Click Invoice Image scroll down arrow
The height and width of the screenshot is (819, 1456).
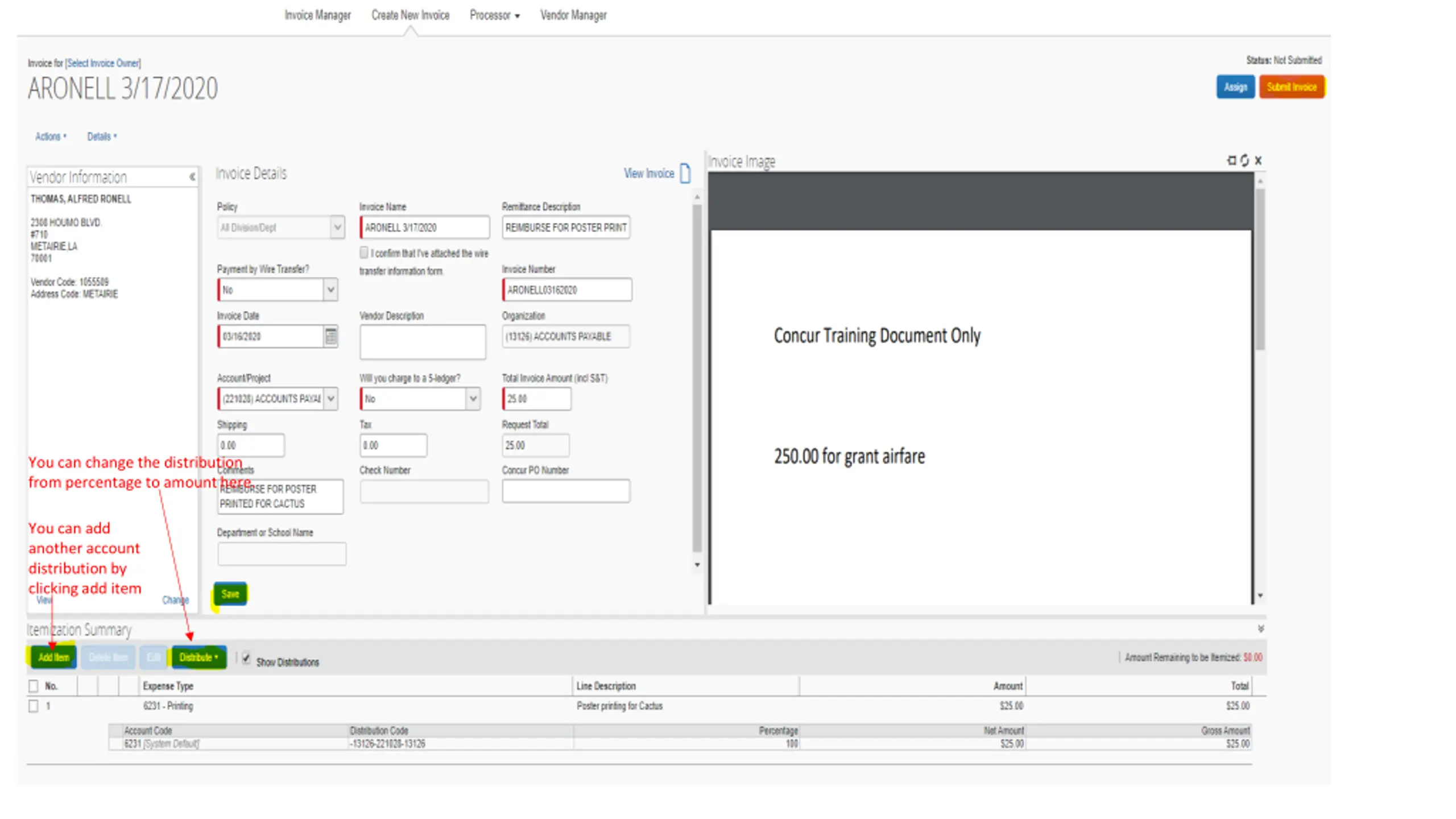point(1260,595)
